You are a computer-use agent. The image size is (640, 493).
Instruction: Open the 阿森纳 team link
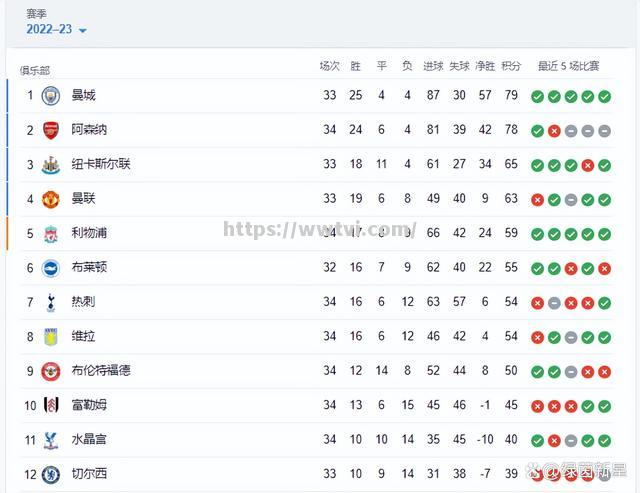(x=89, y=130)
